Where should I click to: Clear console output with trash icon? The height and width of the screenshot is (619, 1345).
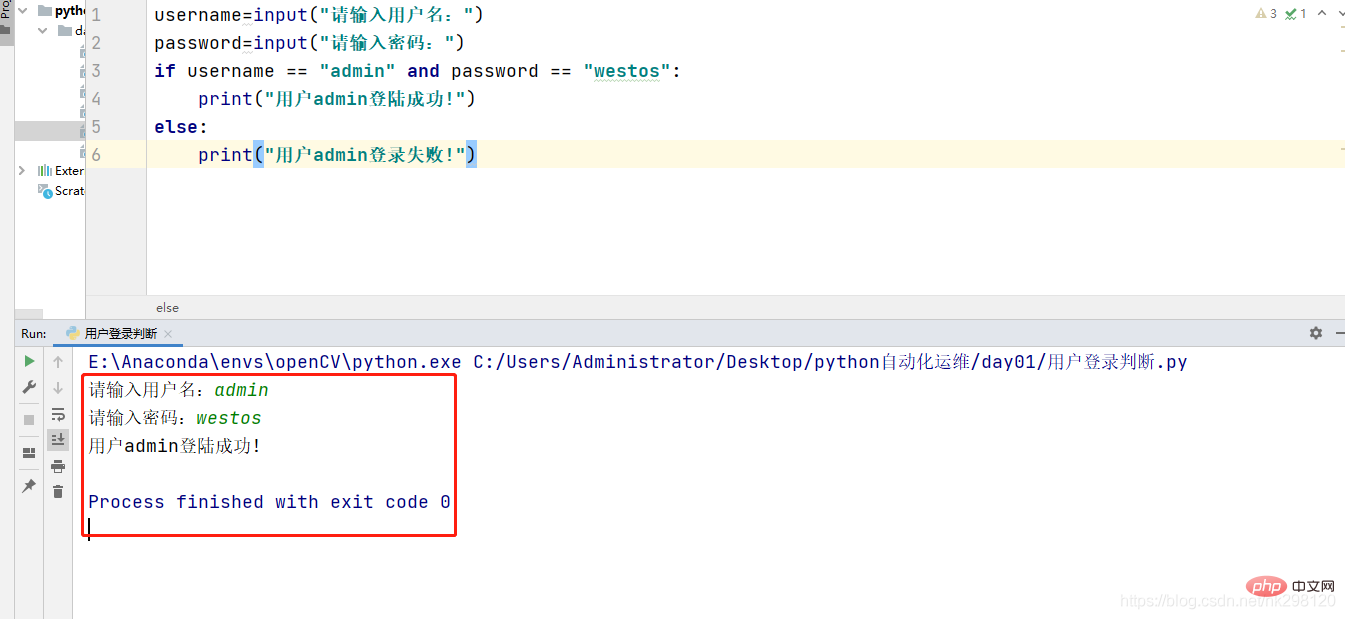click(x=58, y=491)
